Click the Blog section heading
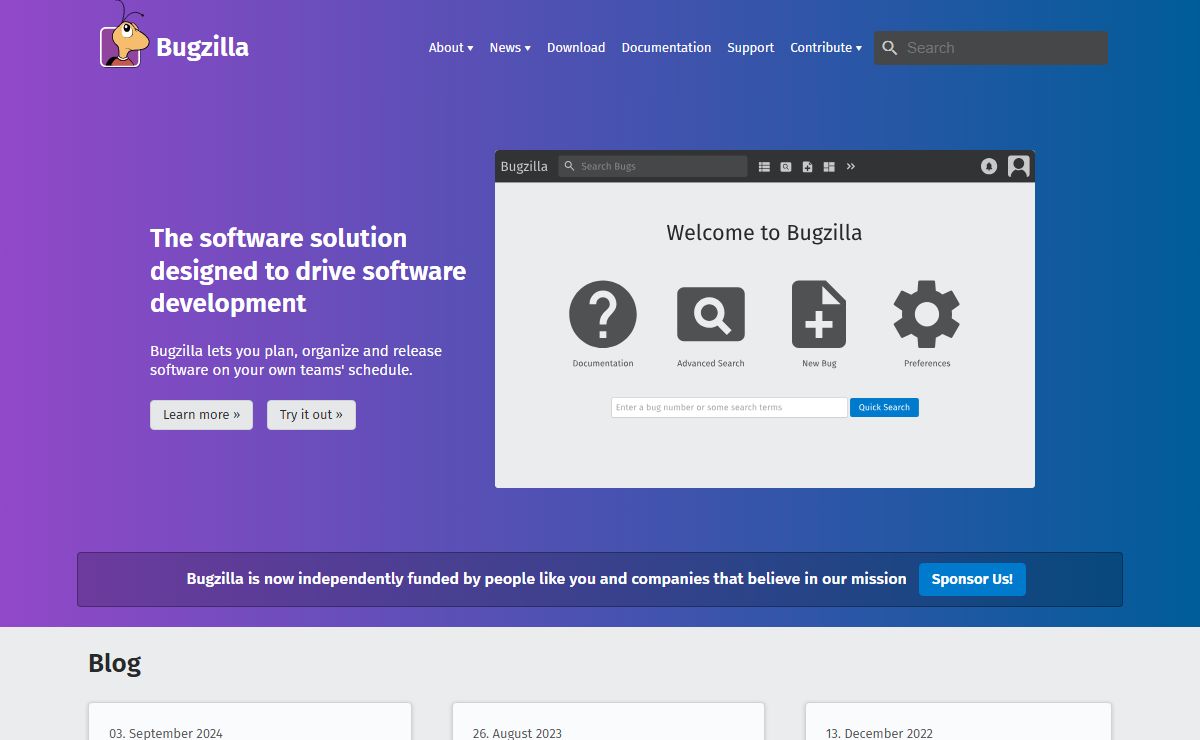The height and width of the screenshot is (740, 1200). point(115,663)
